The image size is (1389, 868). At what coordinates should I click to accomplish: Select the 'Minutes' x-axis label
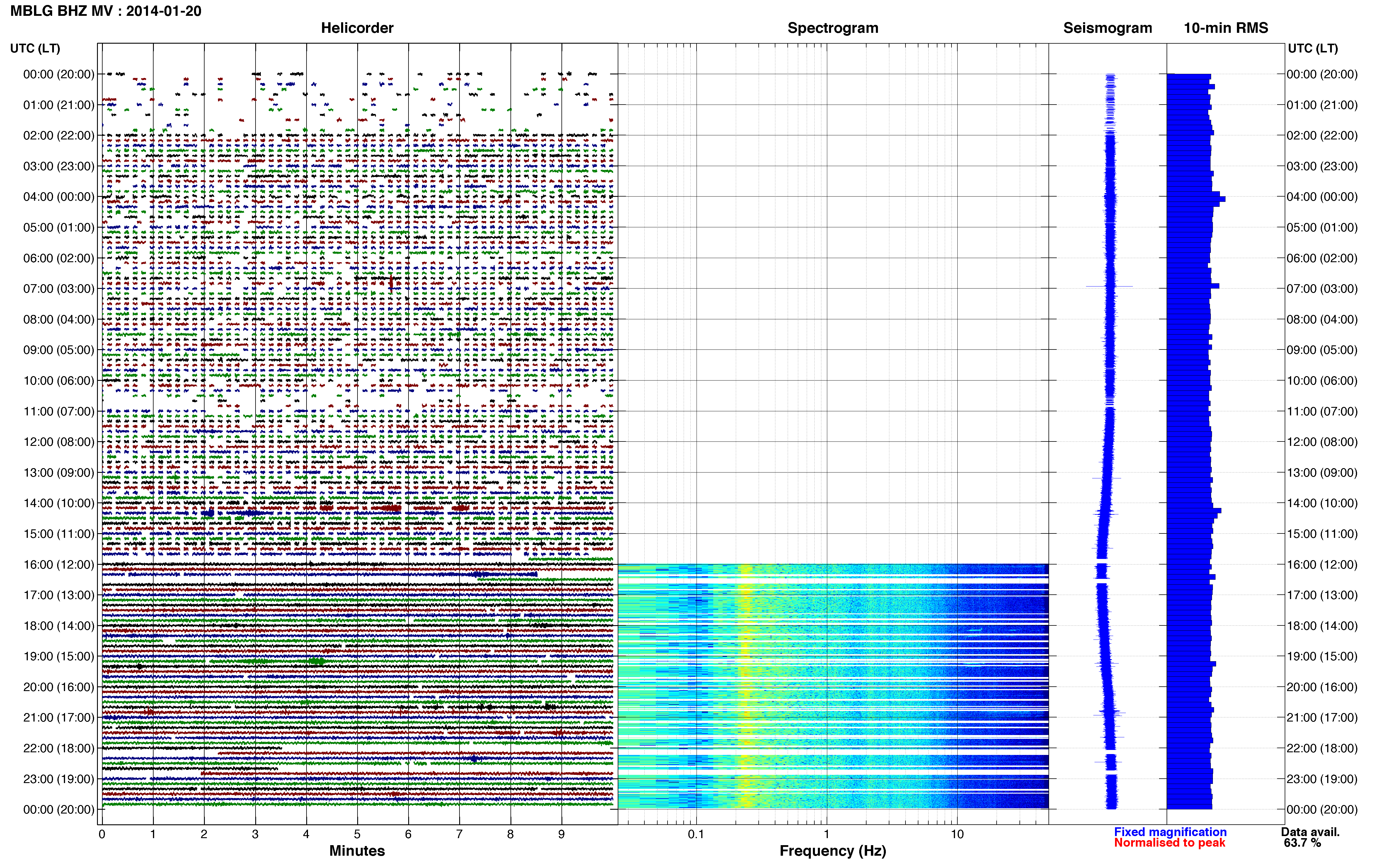[357, 851]
